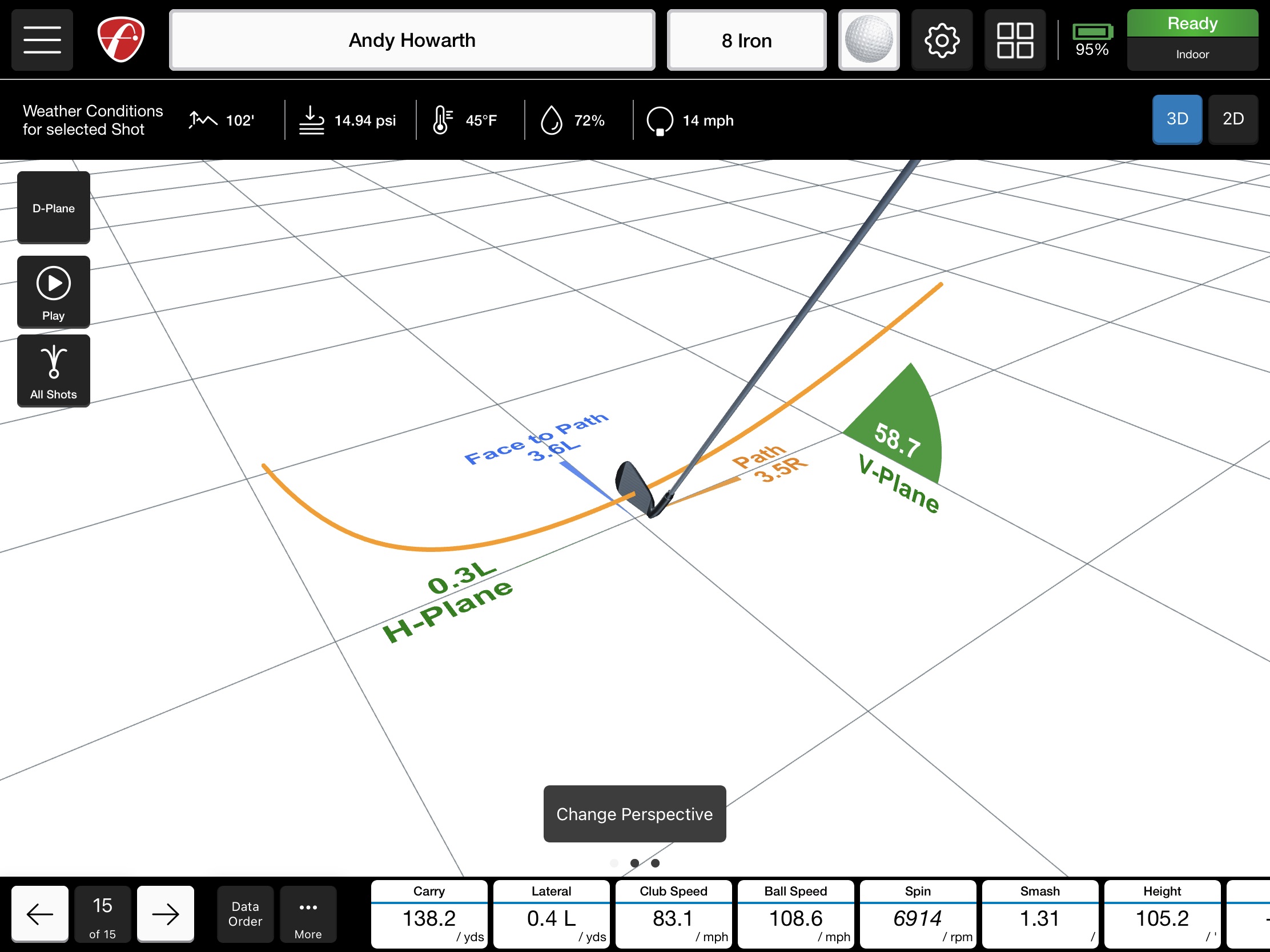The height and width of the screenshot is (952, 1270).
Task: Select the golf ball type icon
Action: point(869,39)
